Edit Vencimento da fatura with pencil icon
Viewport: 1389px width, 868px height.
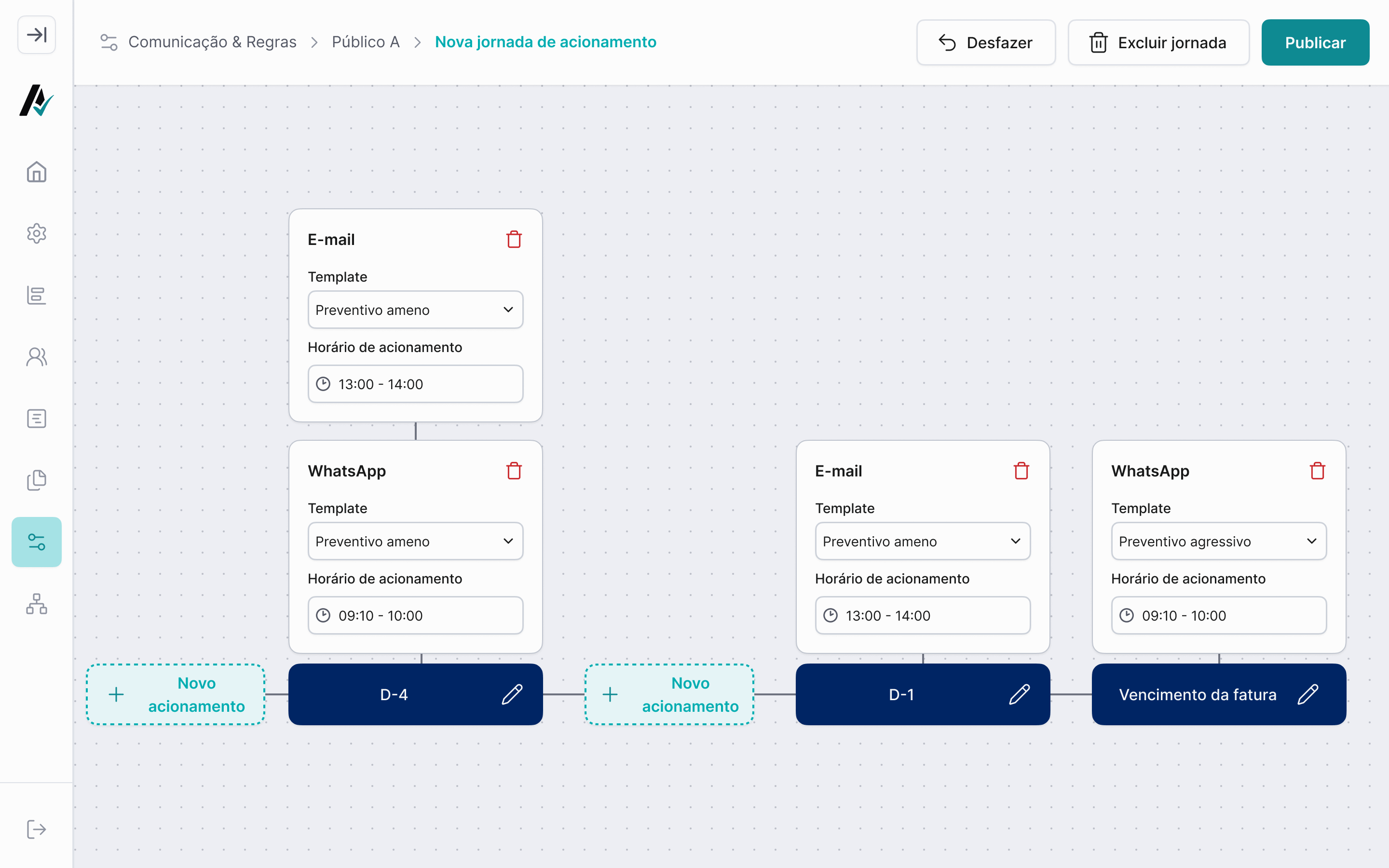(x=1308, y=694)
